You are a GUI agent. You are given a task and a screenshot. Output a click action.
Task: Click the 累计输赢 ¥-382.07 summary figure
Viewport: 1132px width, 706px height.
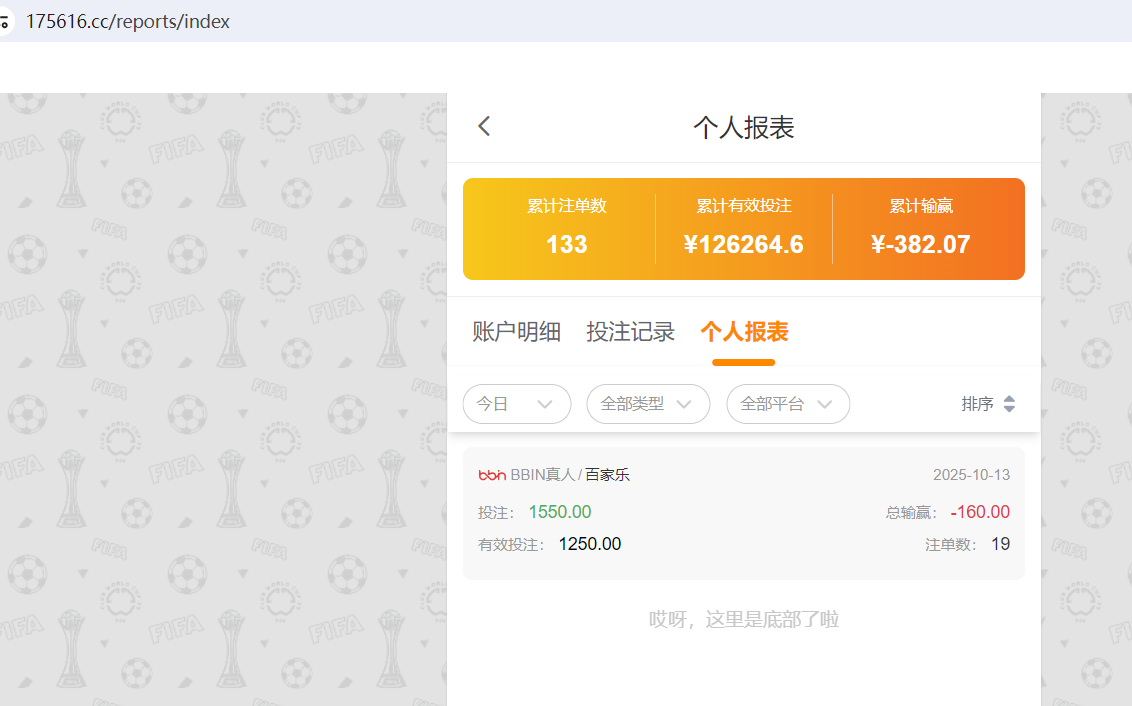[920, 243]
